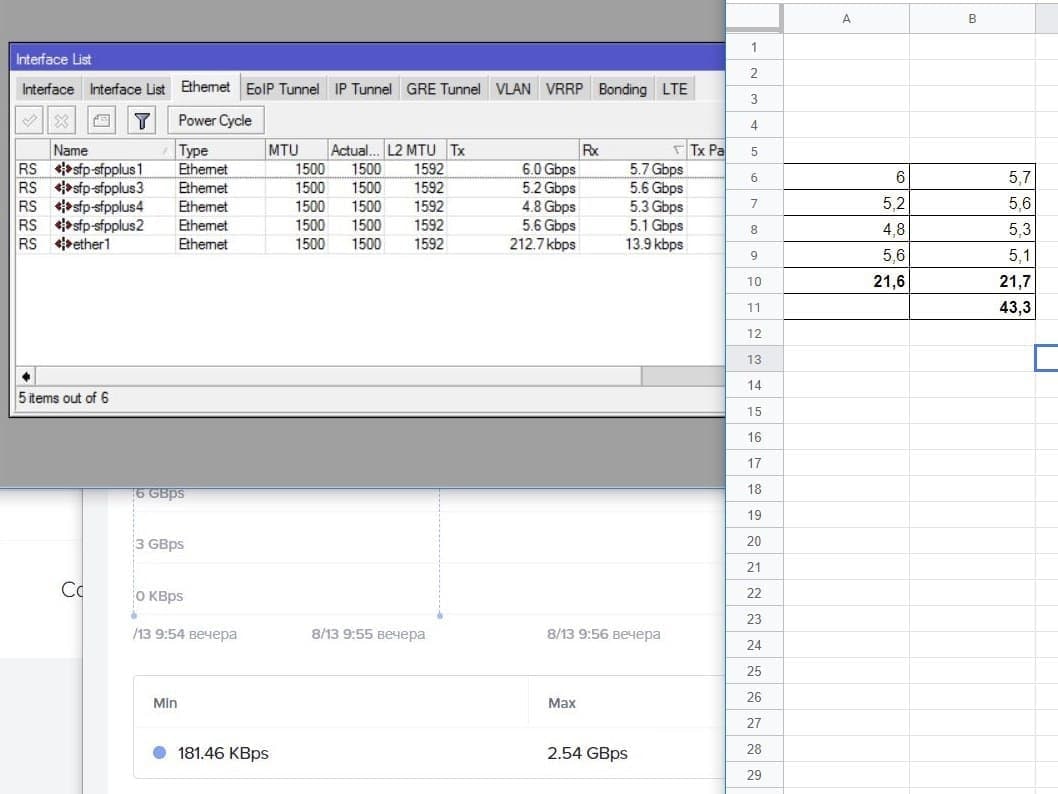Open the EoIP Tunnel tab

pos(283,89)
